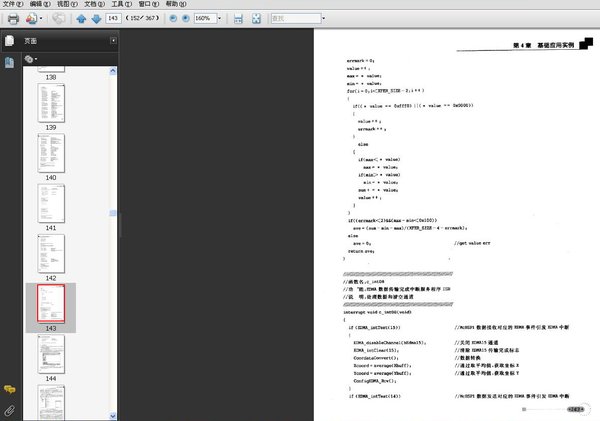Open the collaborate toolbar icon
600x421 pixels.
click(31, 18)
